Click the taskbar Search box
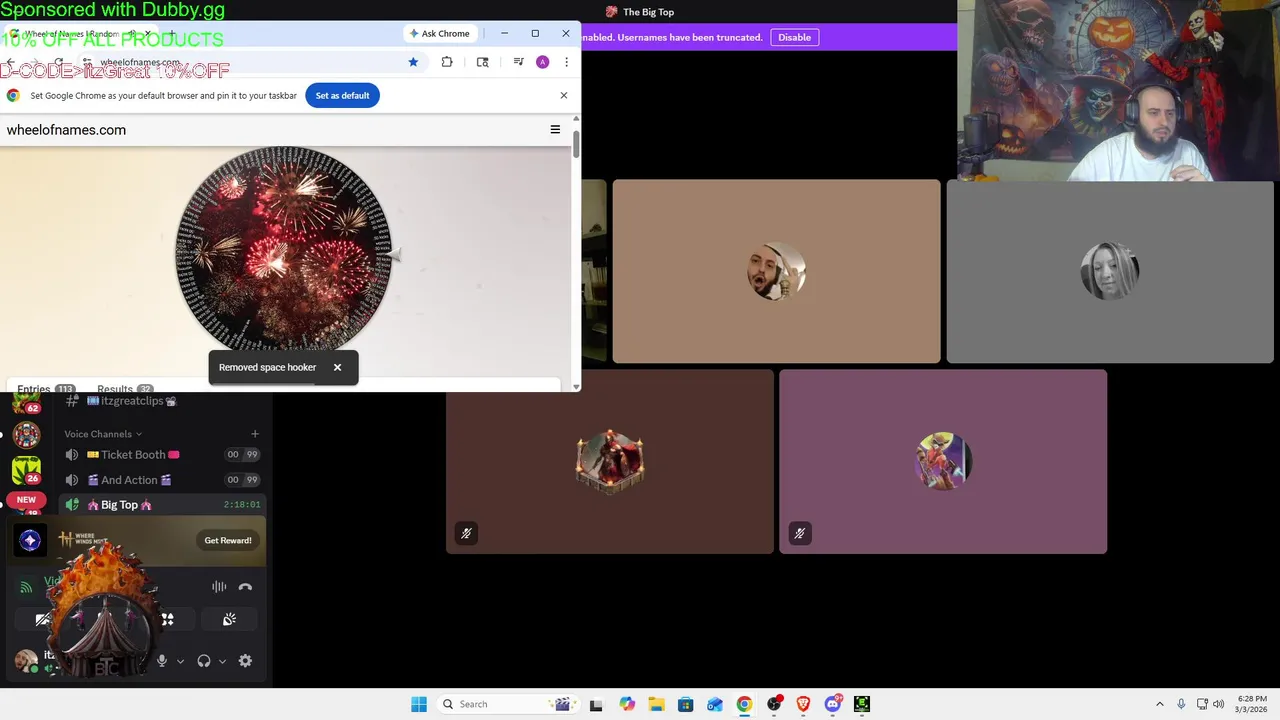 [x=508, y=704]
